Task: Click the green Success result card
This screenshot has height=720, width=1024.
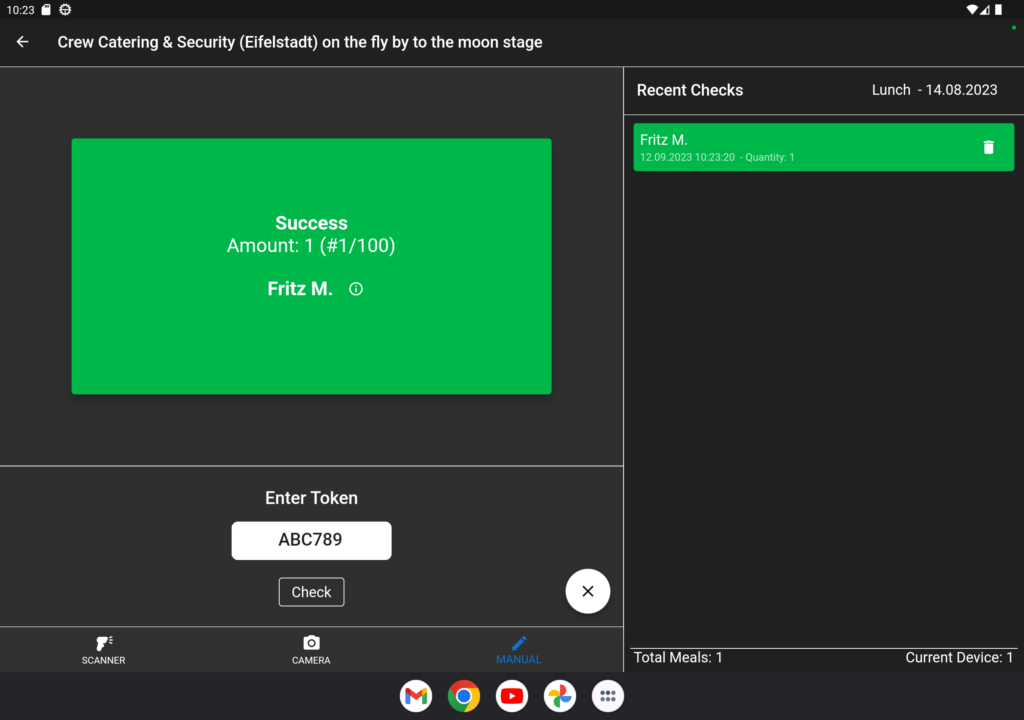Action: point(312,266)
